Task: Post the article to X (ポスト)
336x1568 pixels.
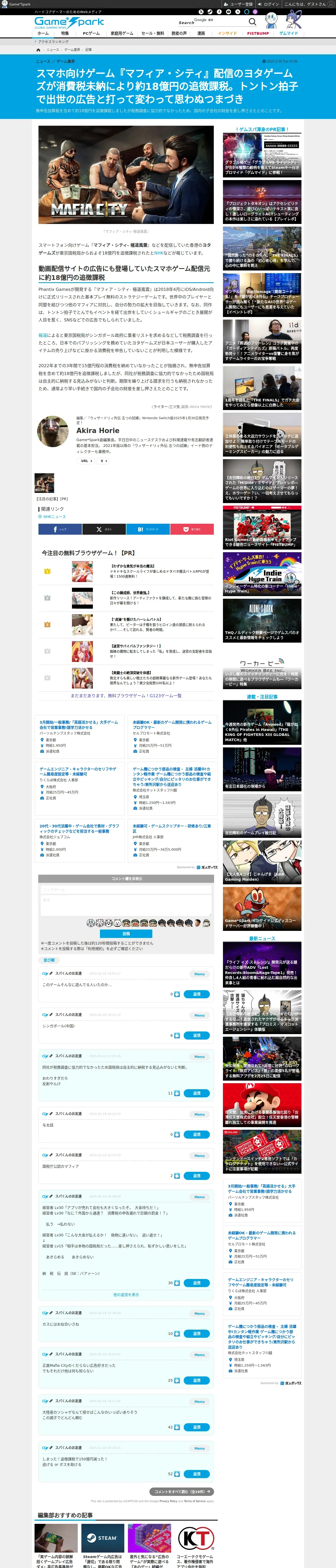Action: (104, 529)
